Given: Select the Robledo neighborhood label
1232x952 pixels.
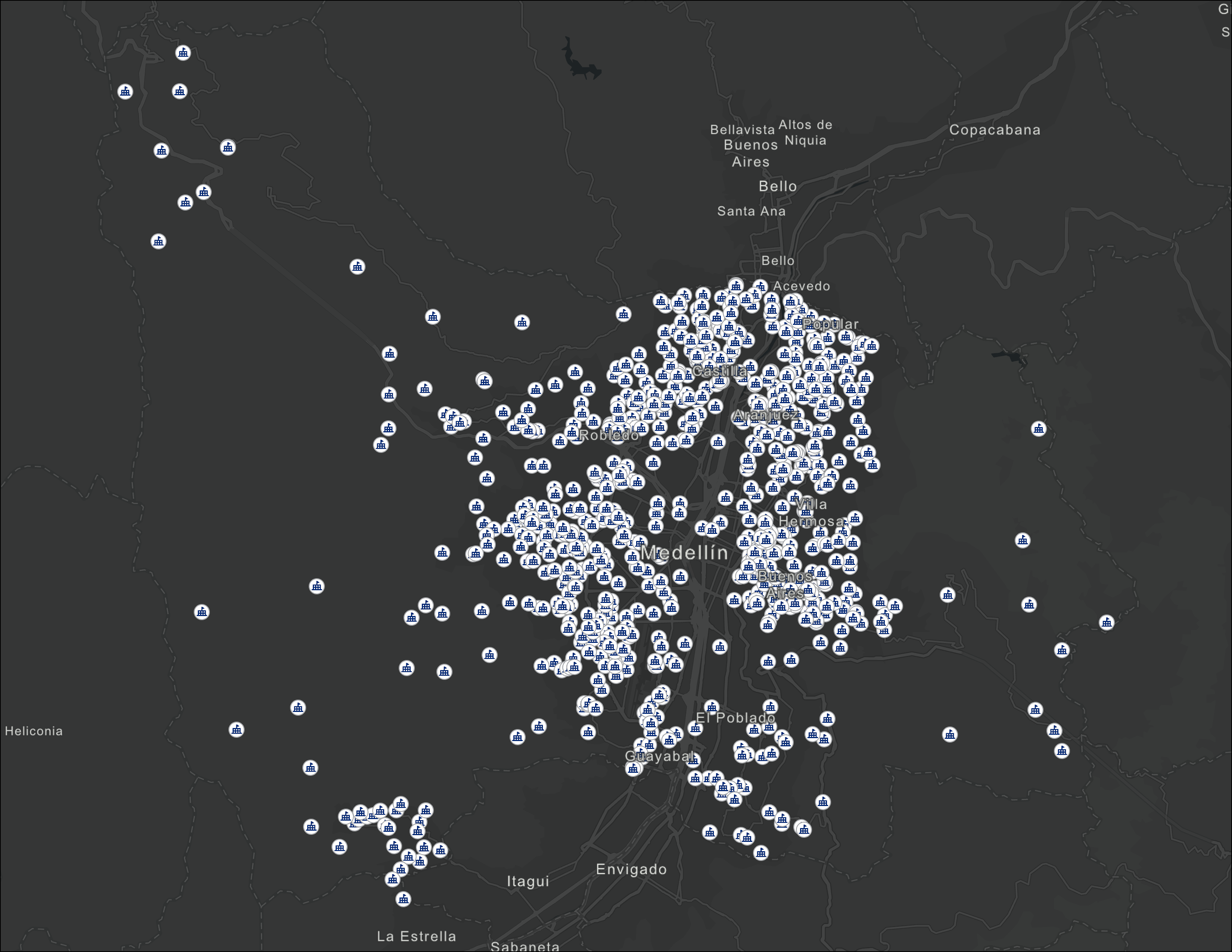Looking at the screenshot, I should pyautogui.click(x=609, y=435).
